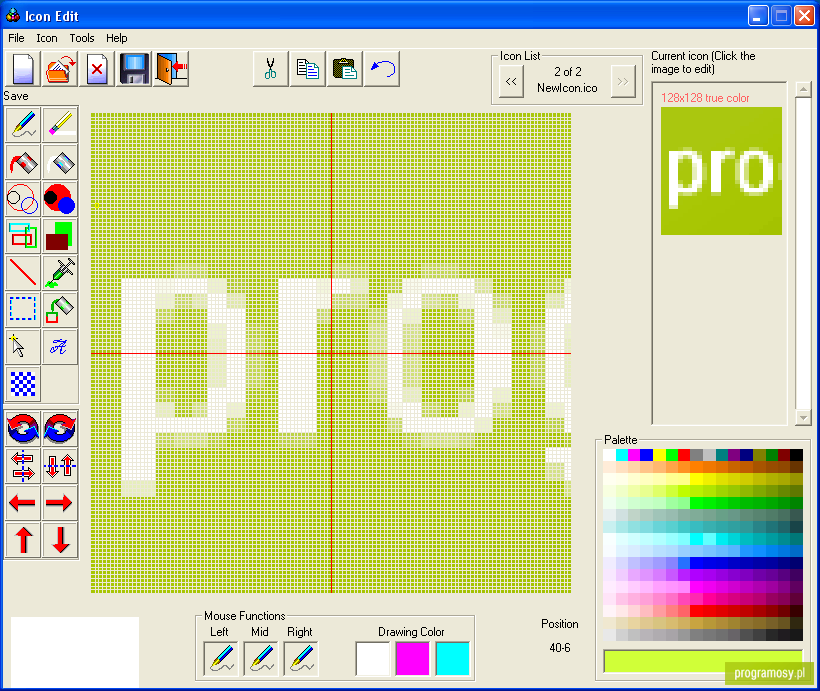This screenshot has width=820, height=691.
Task: Open the Icon menu
Action: [x=47, y=38]
